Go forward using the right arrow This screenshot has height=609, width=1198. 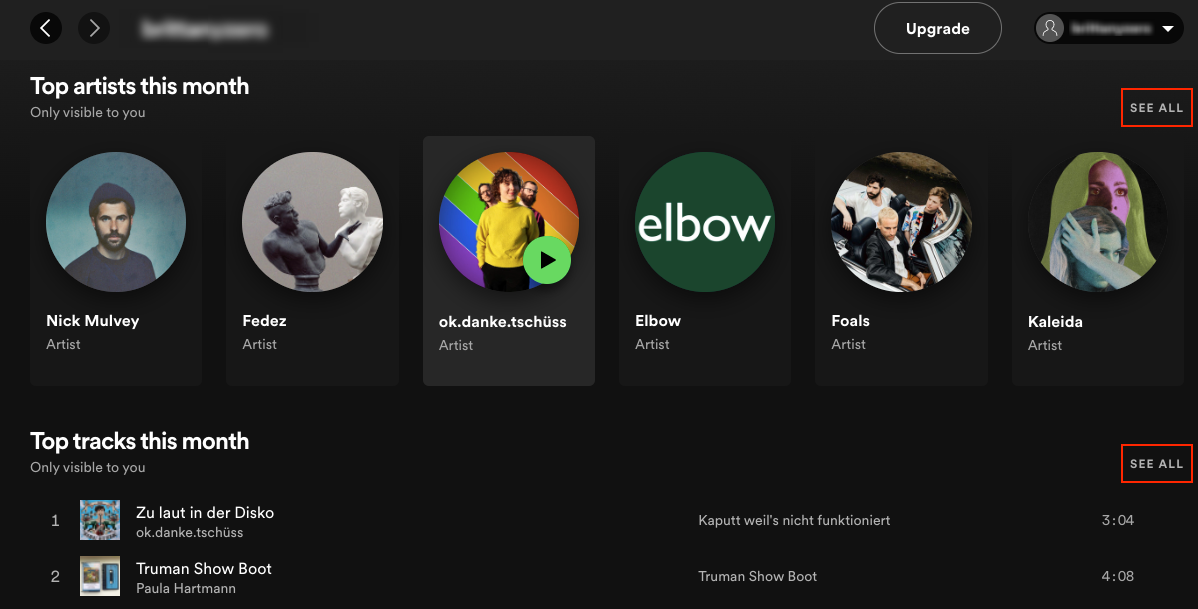point(94,28)
